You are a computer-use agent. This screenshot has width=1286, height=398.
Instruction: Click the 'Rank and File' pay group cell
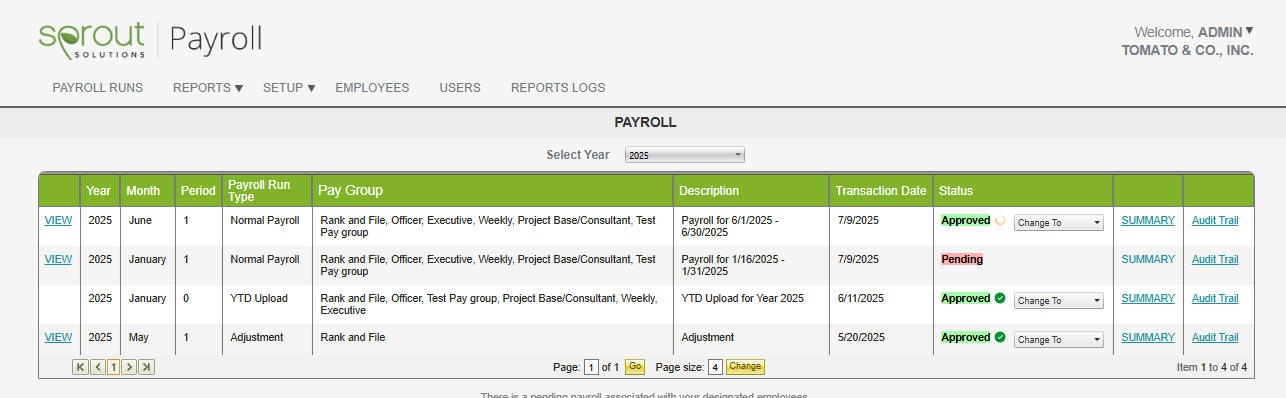[x=352, y=337]
